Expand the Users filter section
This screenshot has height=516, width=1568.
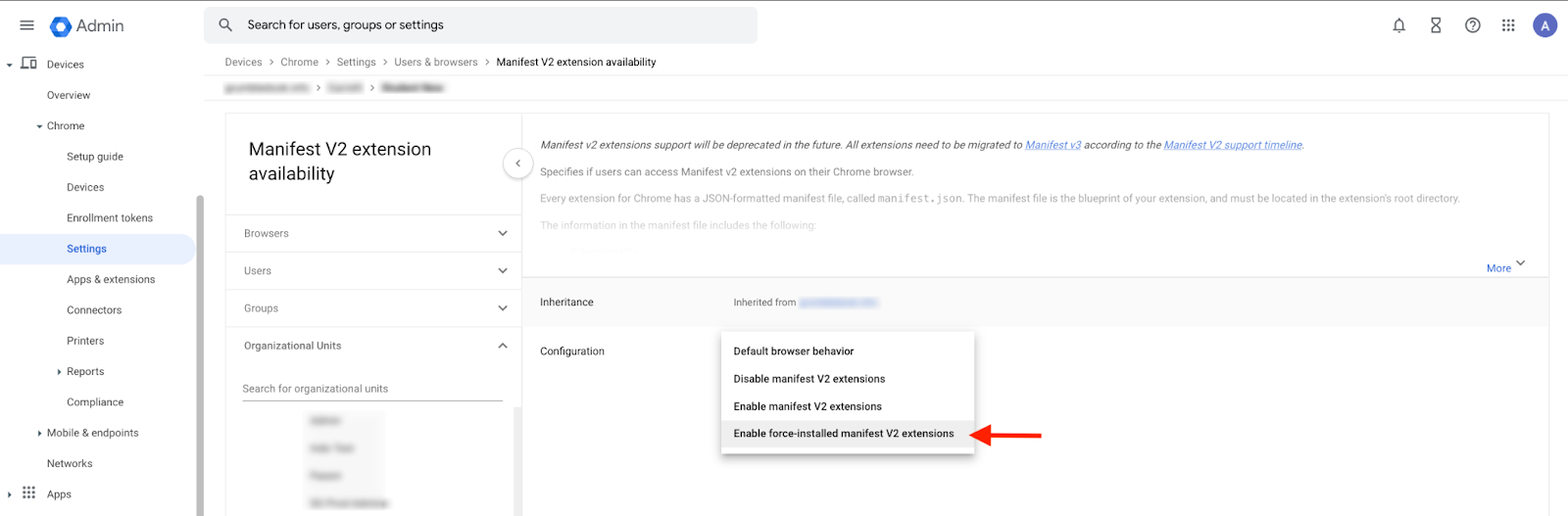point(373,270)
